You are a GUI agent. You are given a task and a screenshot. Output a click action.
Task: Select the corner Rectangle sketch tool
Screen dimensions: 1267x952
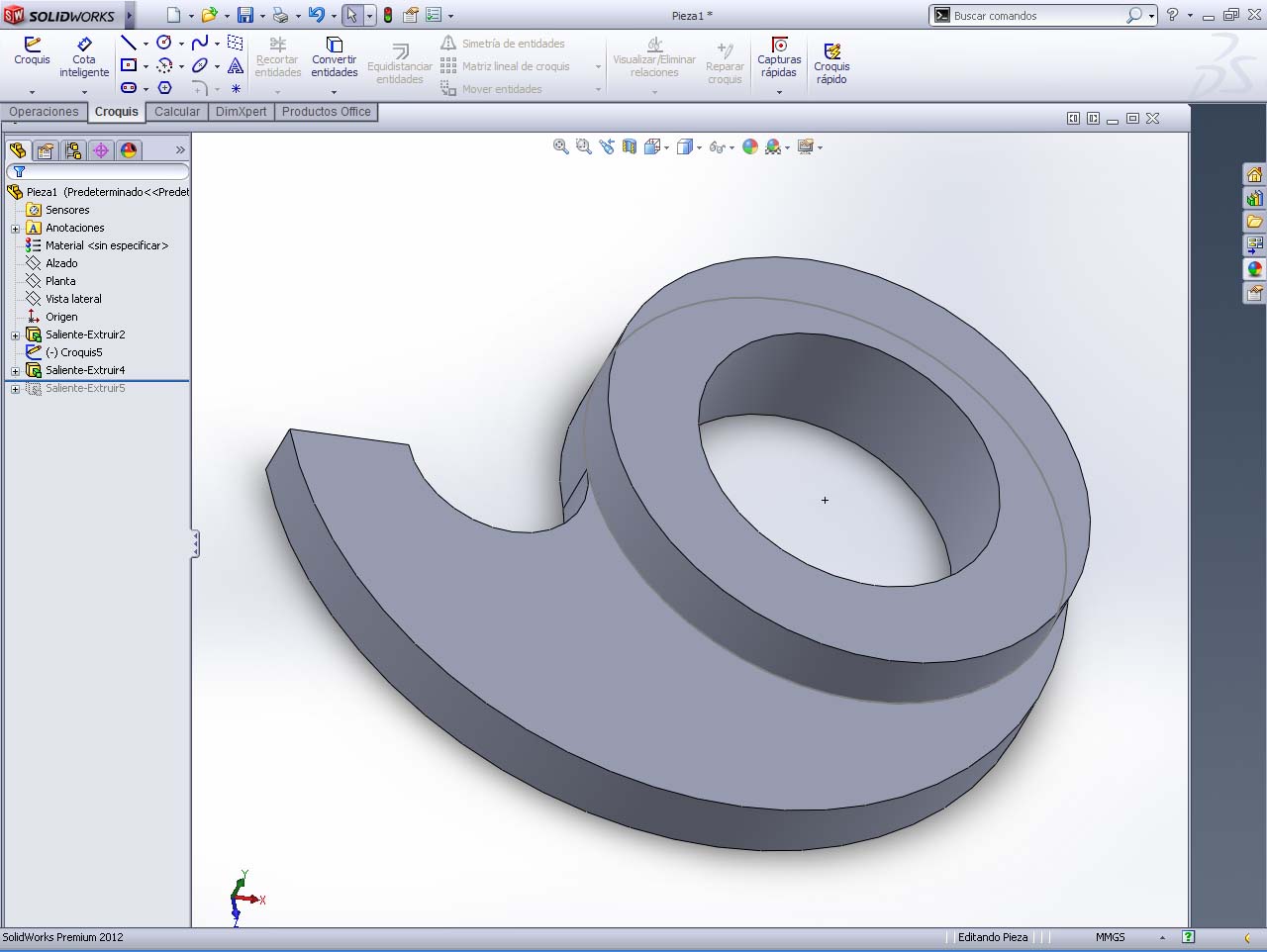pos(129,65)
